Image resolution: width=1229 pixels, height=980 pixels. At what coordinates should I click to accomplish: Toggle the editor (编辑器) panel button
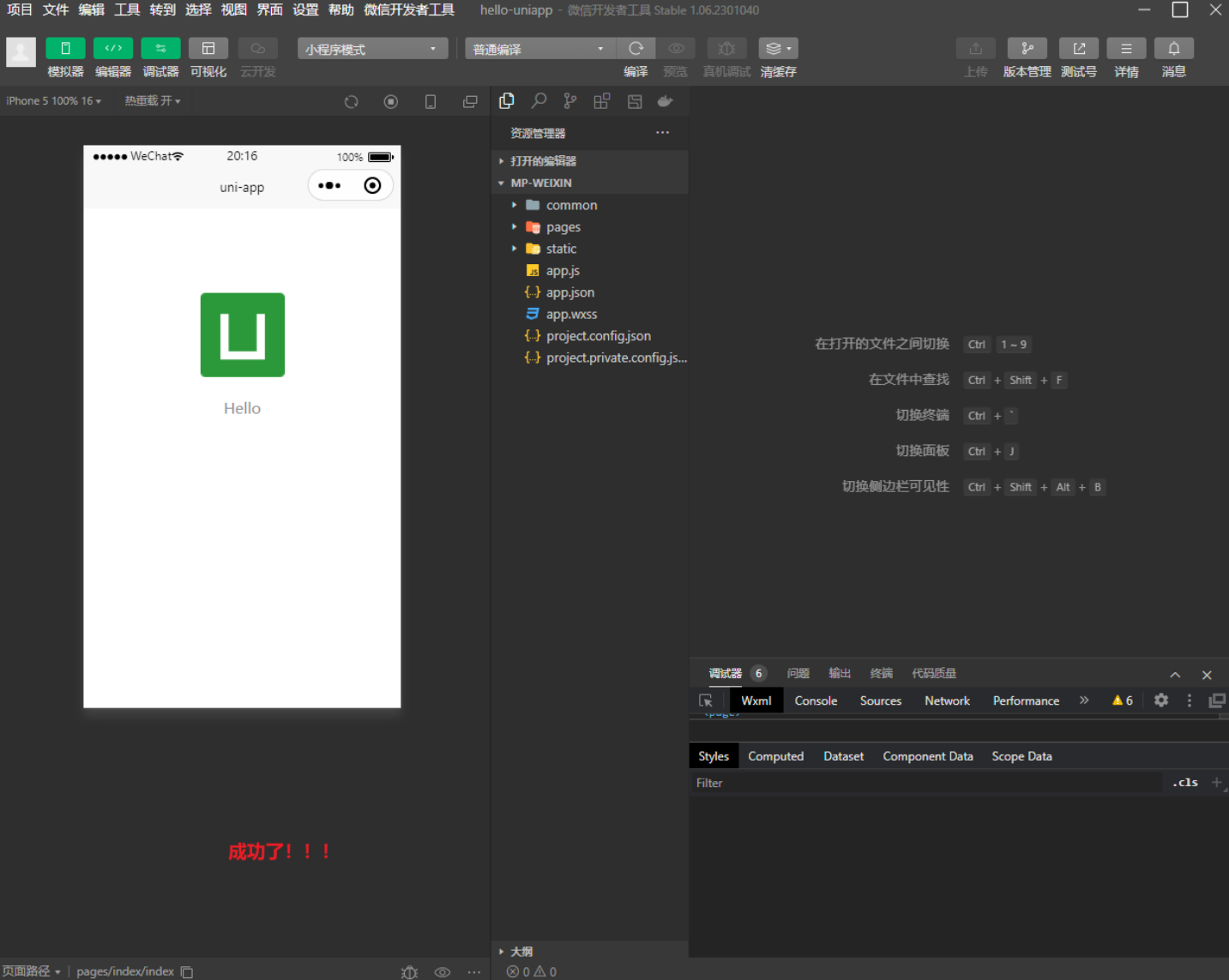pos(113,49)
